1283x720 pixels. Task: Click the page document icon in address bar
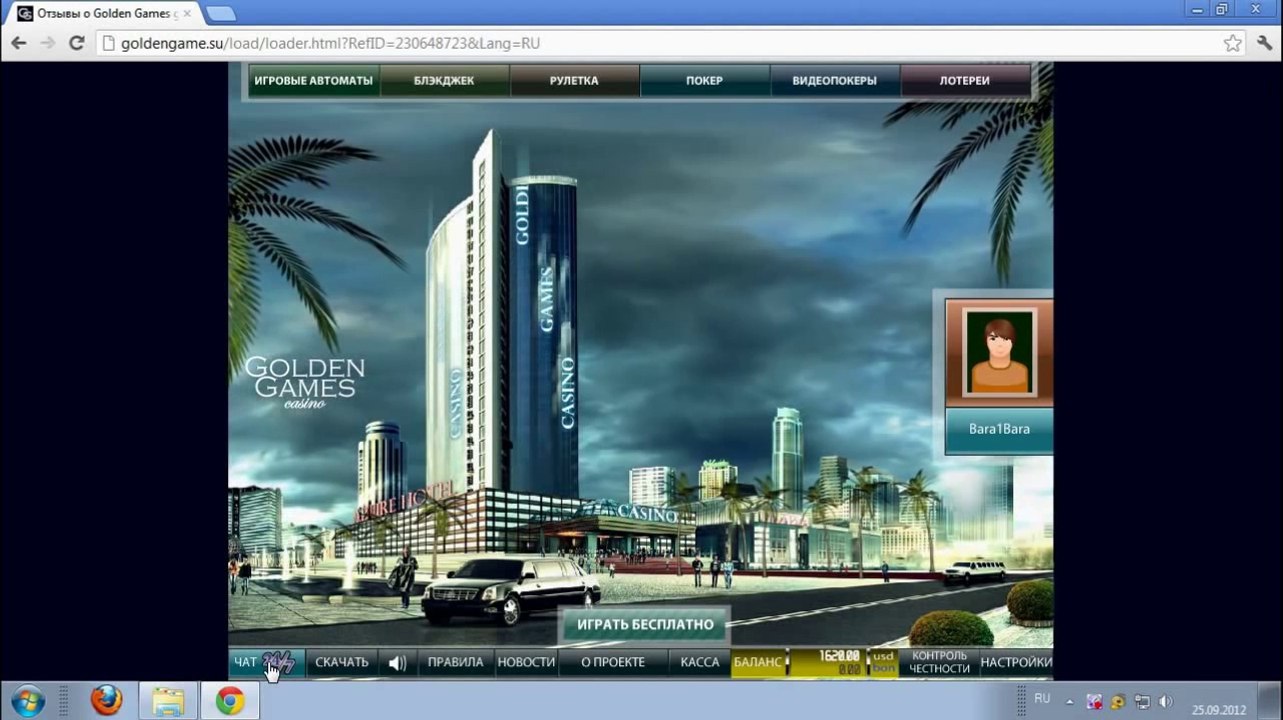pyautogui.click(x=110, y=44)
